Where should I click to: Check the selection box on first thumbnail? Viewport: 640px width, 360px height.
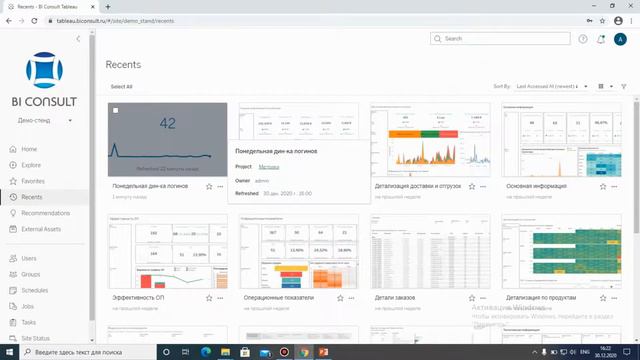tap(116, 110)
